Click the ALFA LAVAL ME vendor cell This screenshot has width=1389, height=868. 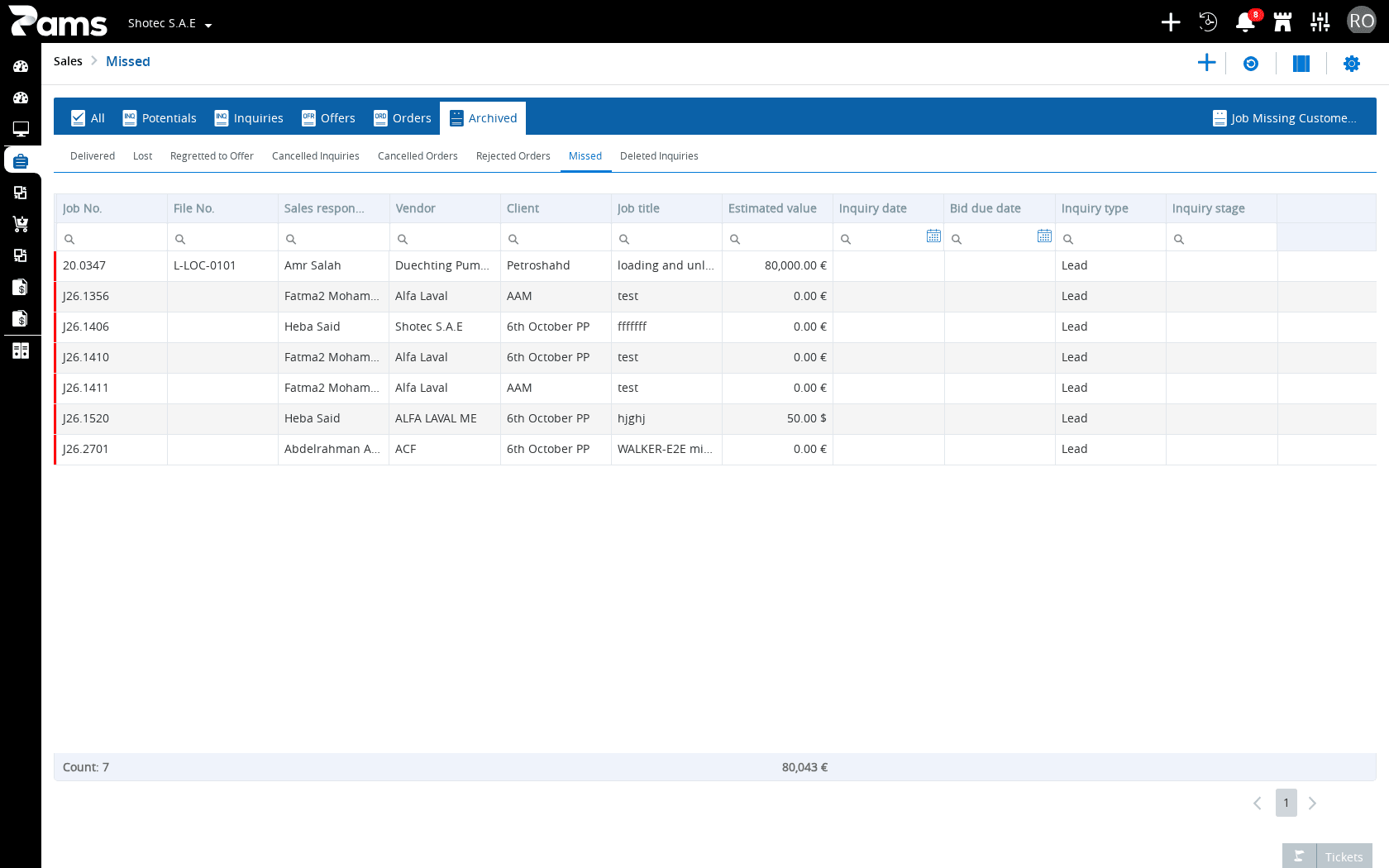[445, 418]
